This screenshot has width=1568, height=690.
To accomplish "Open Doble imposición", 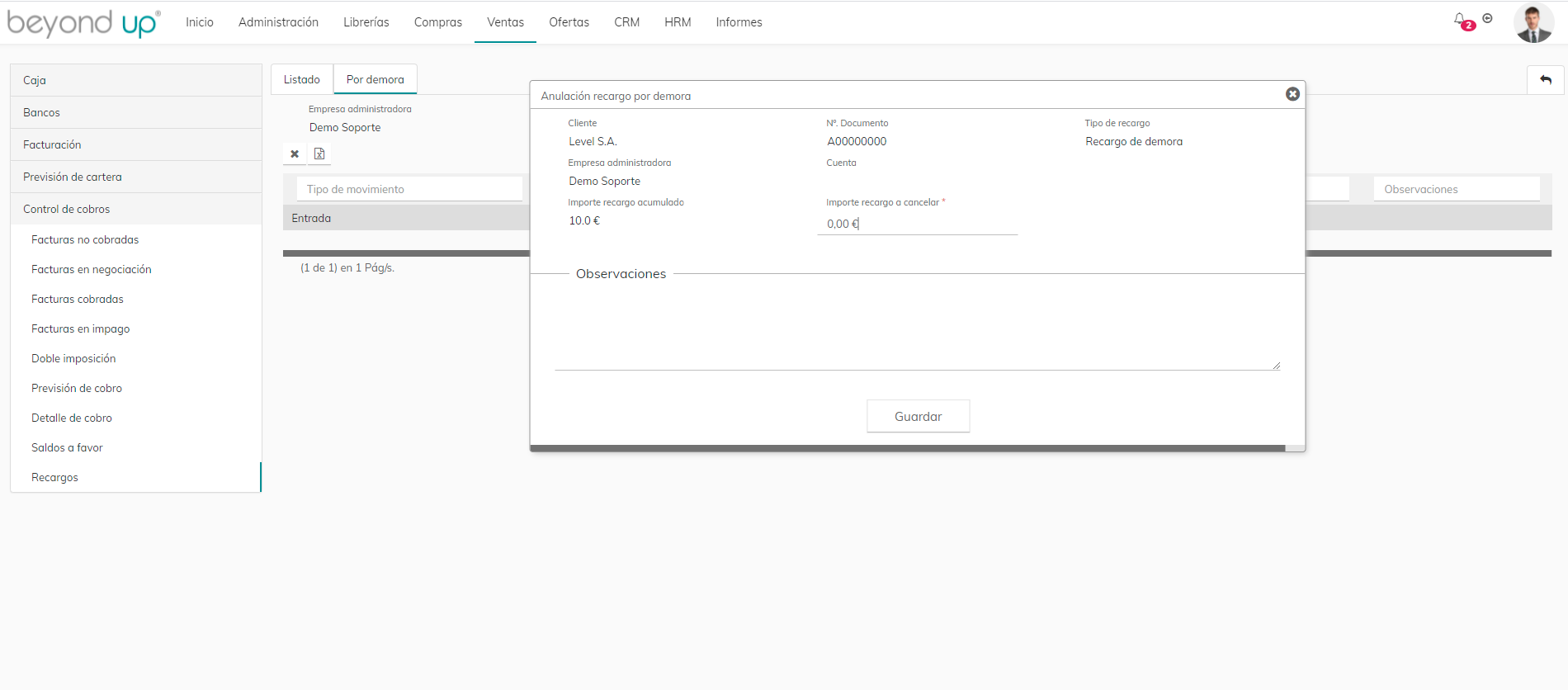I will 136,358.
